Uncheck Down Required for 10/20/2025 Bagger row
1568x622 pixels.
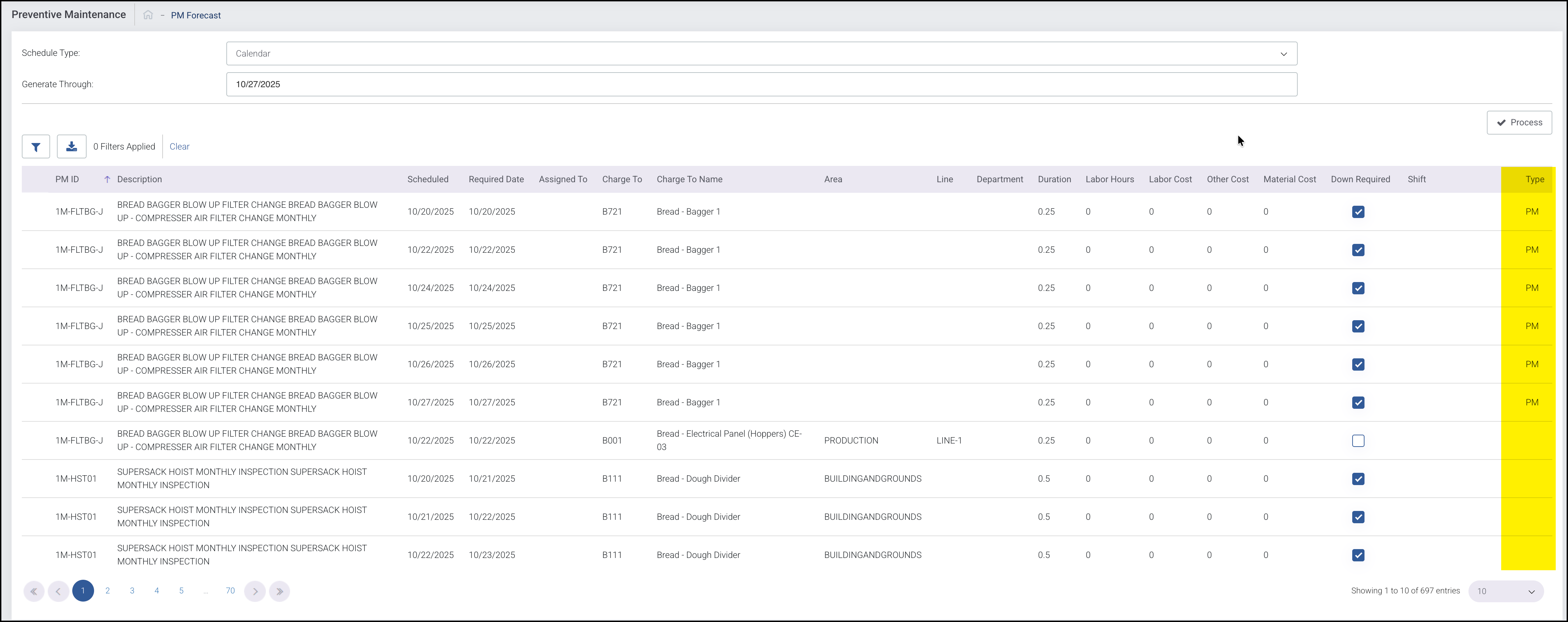coord(1358,212)
